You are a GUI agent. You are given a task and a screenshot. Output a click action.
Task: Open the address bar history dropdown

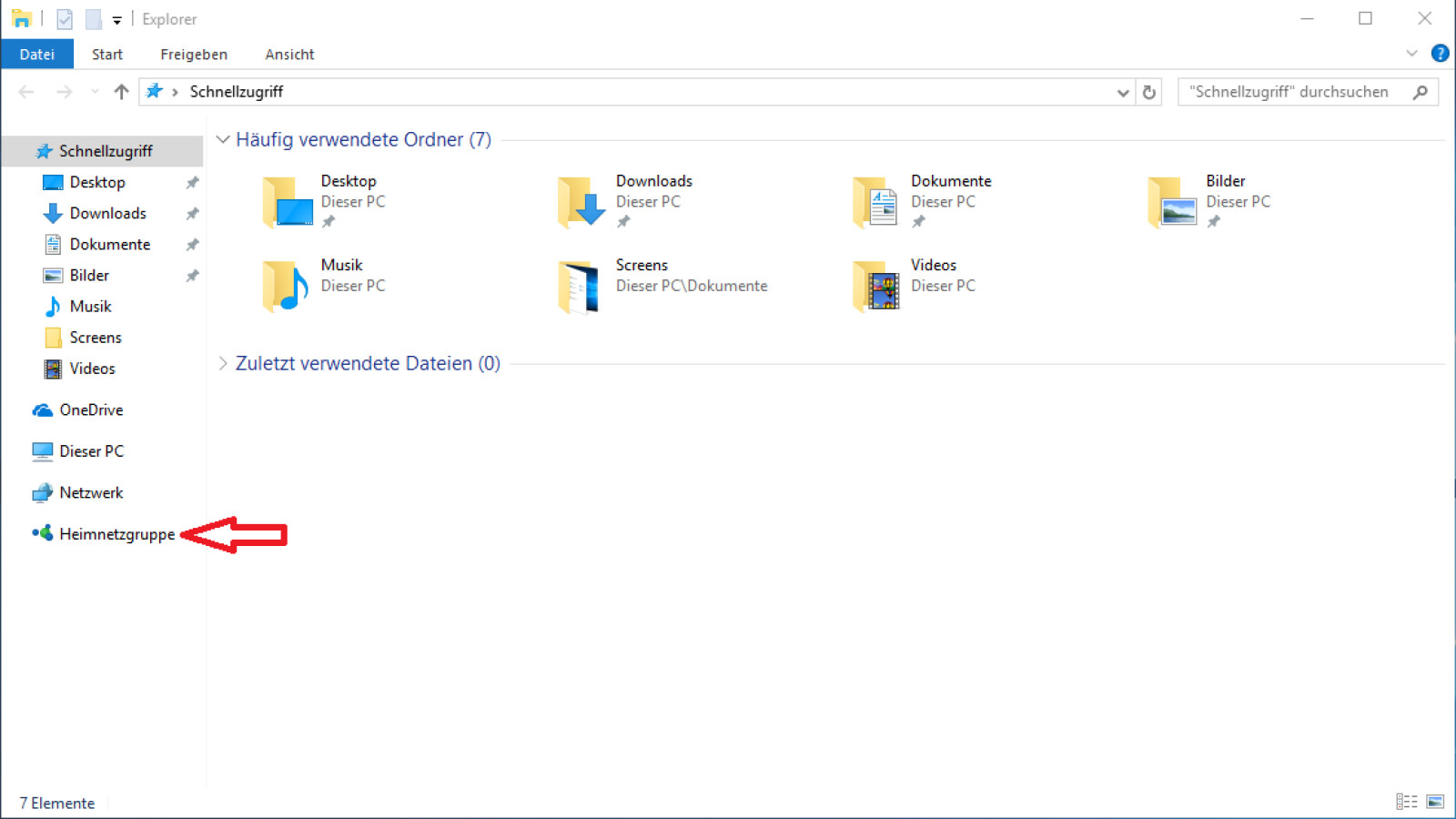point(1123,92)
